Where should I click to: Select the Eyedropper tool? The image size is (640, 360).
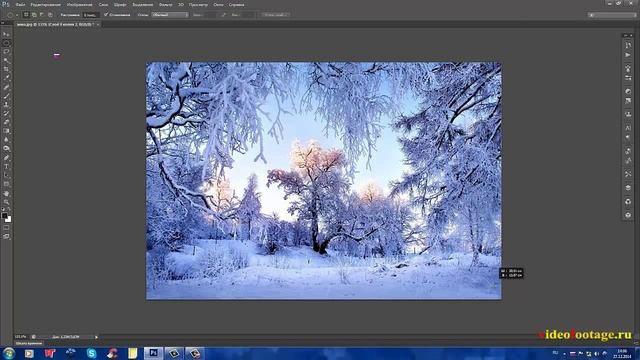tap(6, 78)
